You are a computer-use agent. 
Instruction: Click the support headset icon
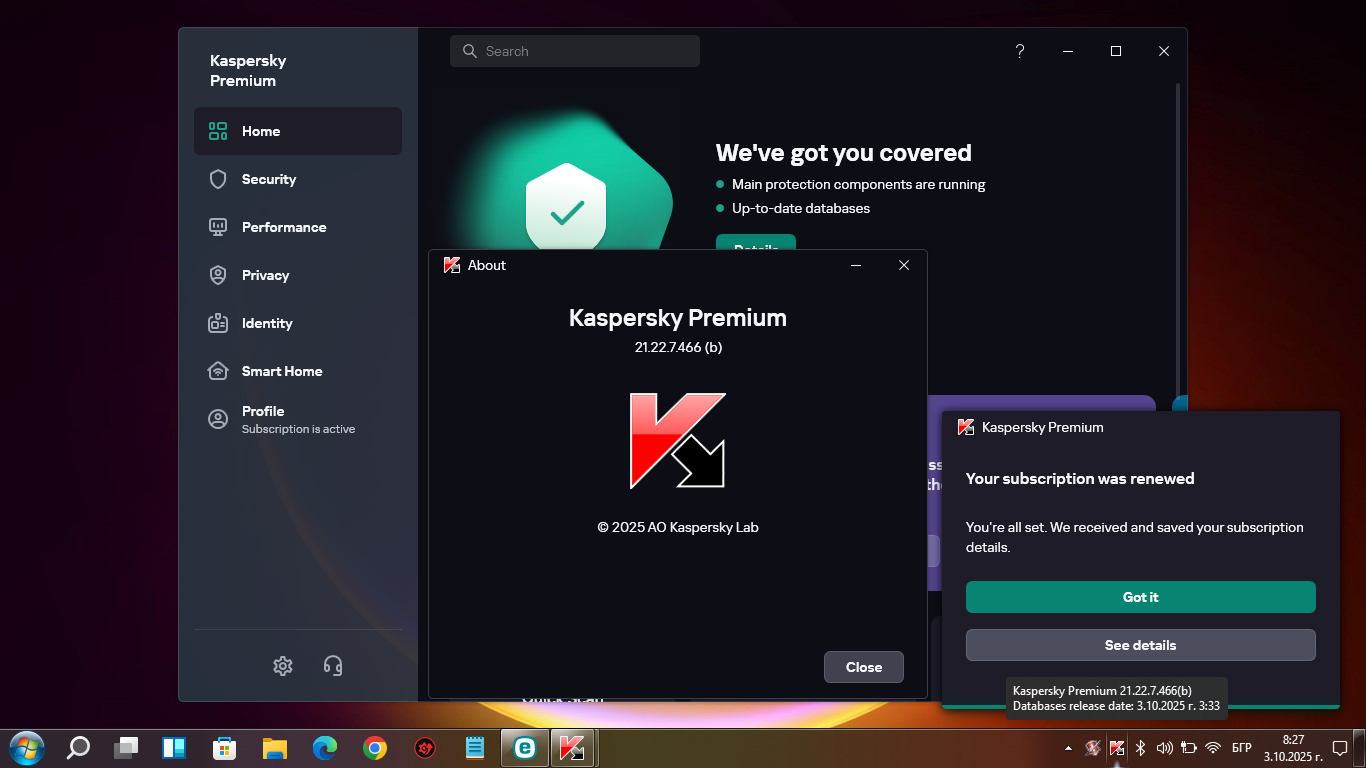(x=333, y=666)
